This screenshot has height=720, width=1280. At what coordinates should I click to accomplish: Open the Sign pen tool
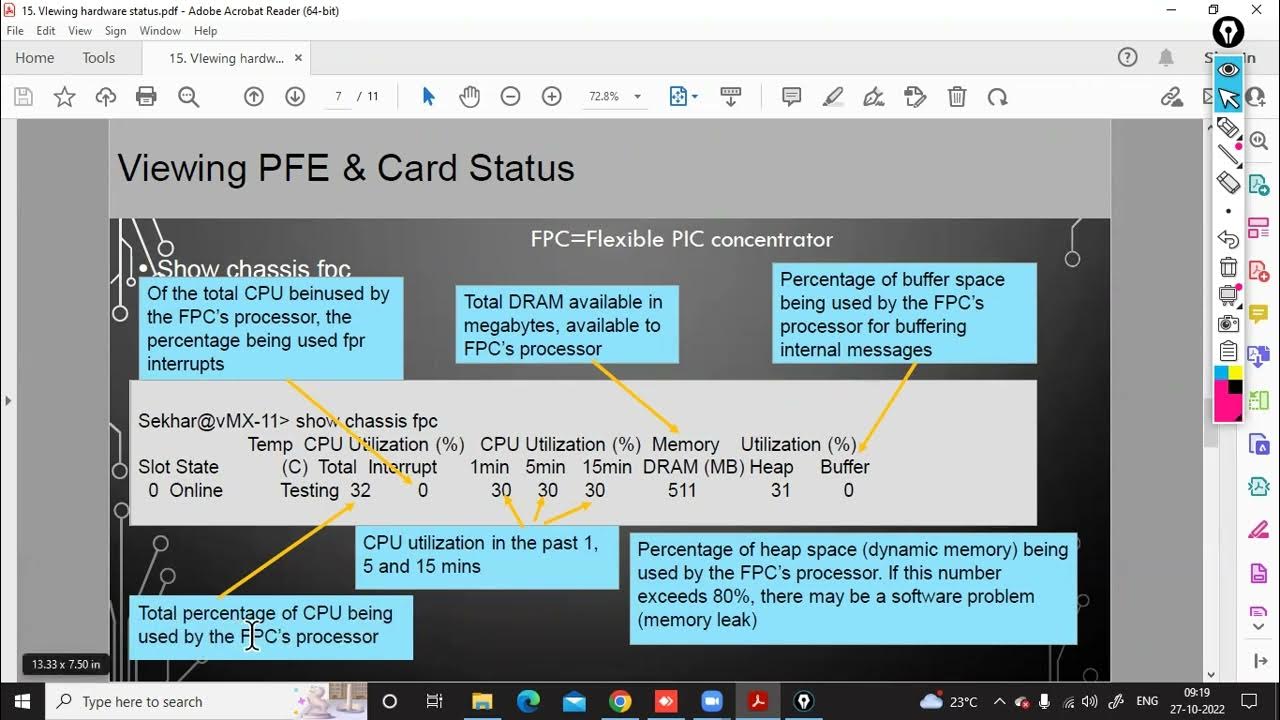873,97
